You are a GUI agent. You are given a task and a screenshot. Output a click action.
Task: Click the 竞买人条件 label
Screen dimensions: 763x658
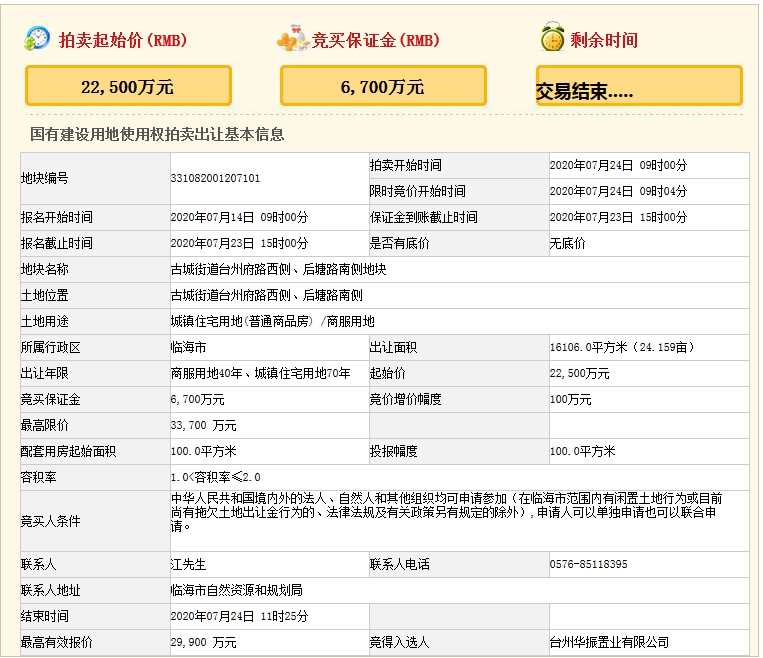coord(51,521)
